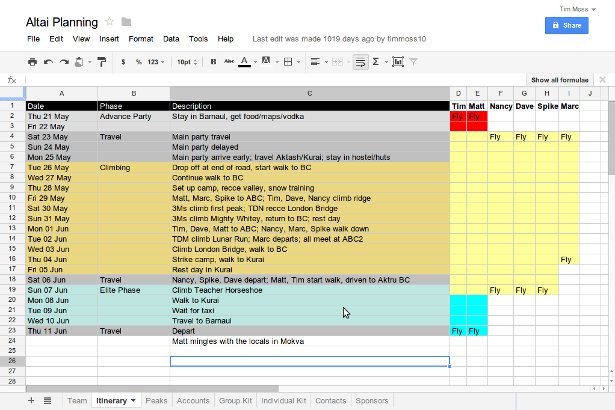Open the Insert menu

[109, 39]
